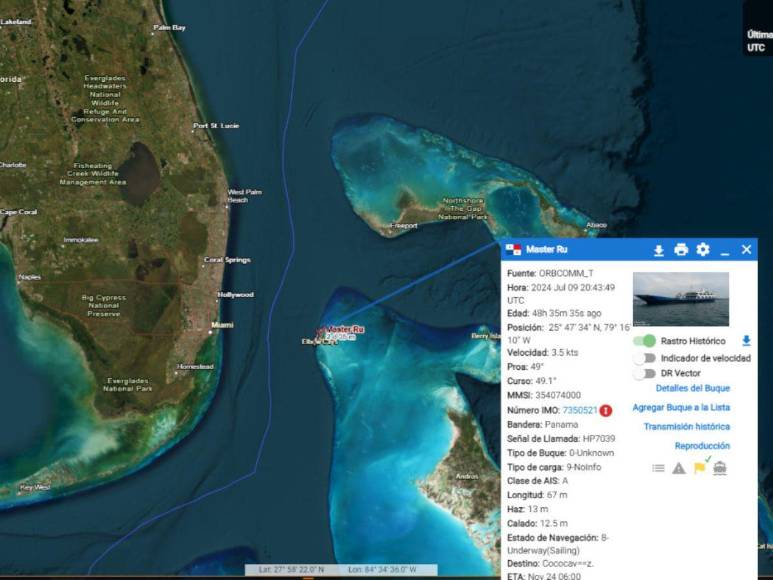Open the Detalles del Buque link
The height and width of the screenshot is (580, 773).
click(693, 388)
